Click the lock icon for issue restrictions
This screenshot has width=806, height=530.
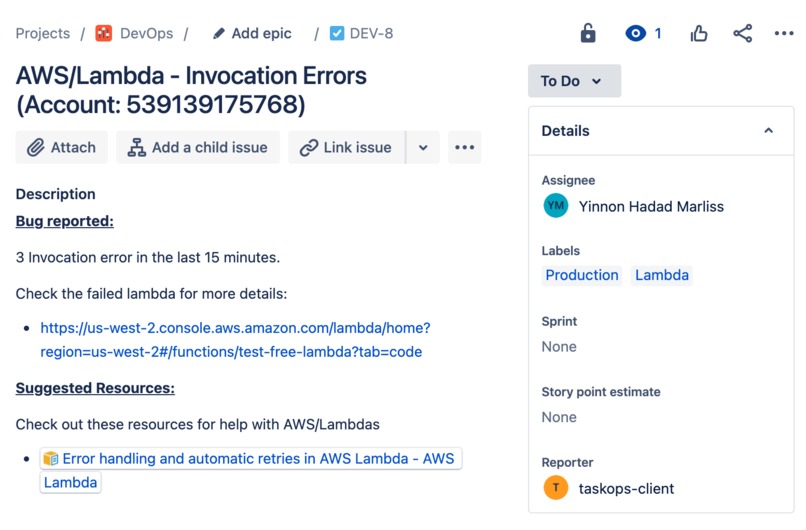pos(588,33)
